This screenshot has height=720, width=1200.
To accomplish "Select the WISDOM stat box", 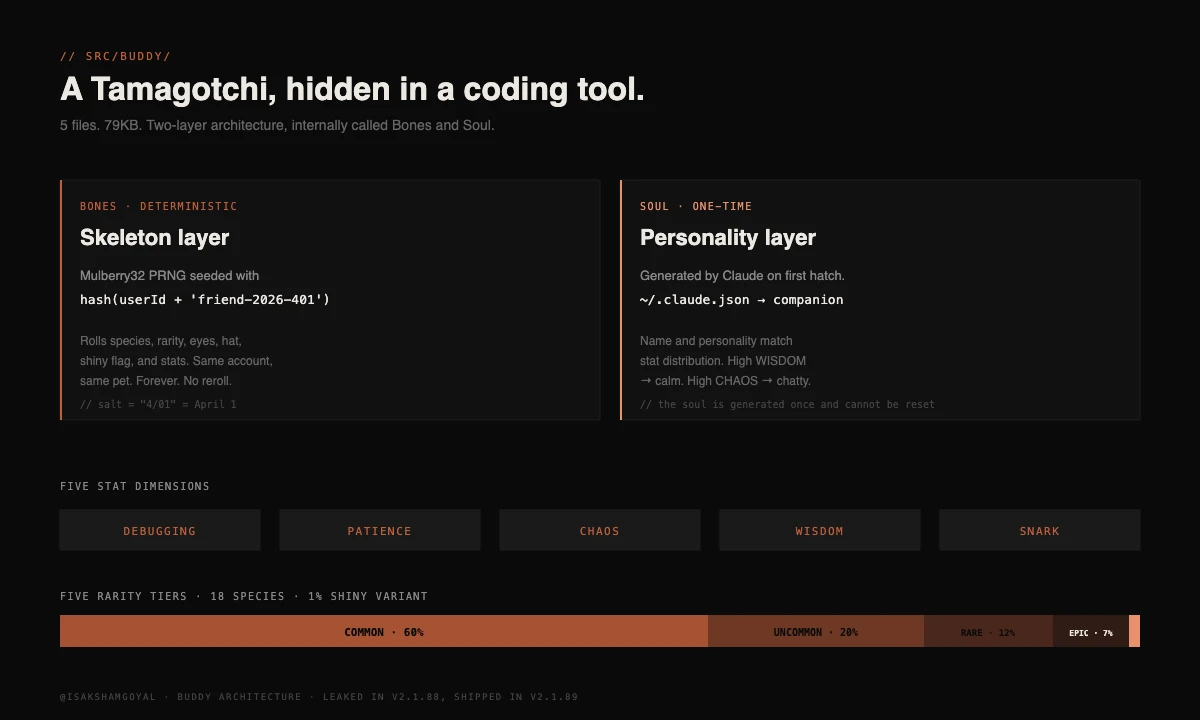I will pyautogui.click(x=820, y=530).
